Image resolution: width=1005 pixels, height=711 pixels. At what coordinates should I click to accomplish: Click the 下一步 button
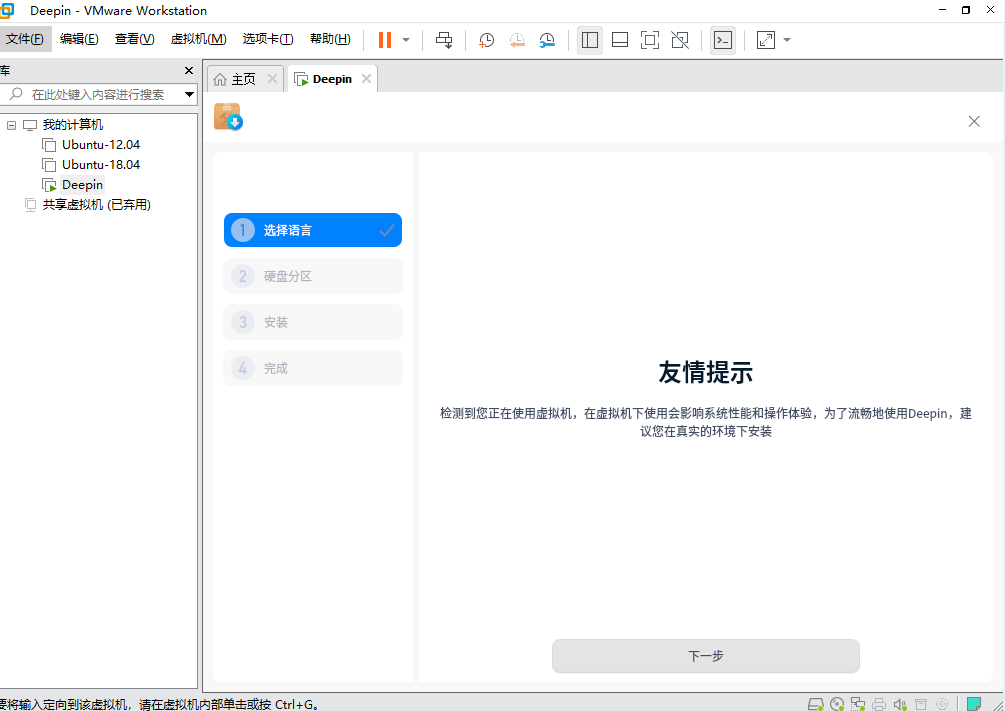coord(706,656)
